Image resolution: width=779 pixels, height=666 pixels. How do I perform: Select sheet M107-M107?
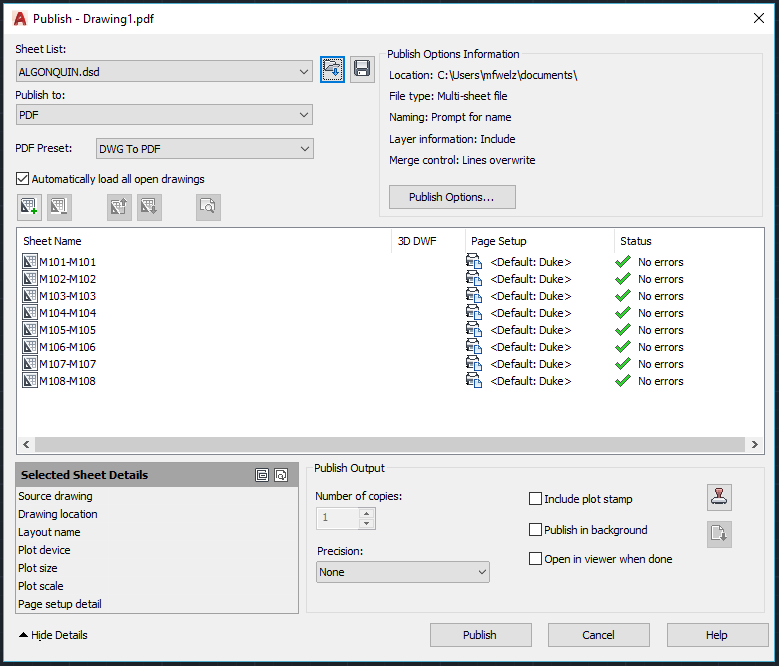67,364
